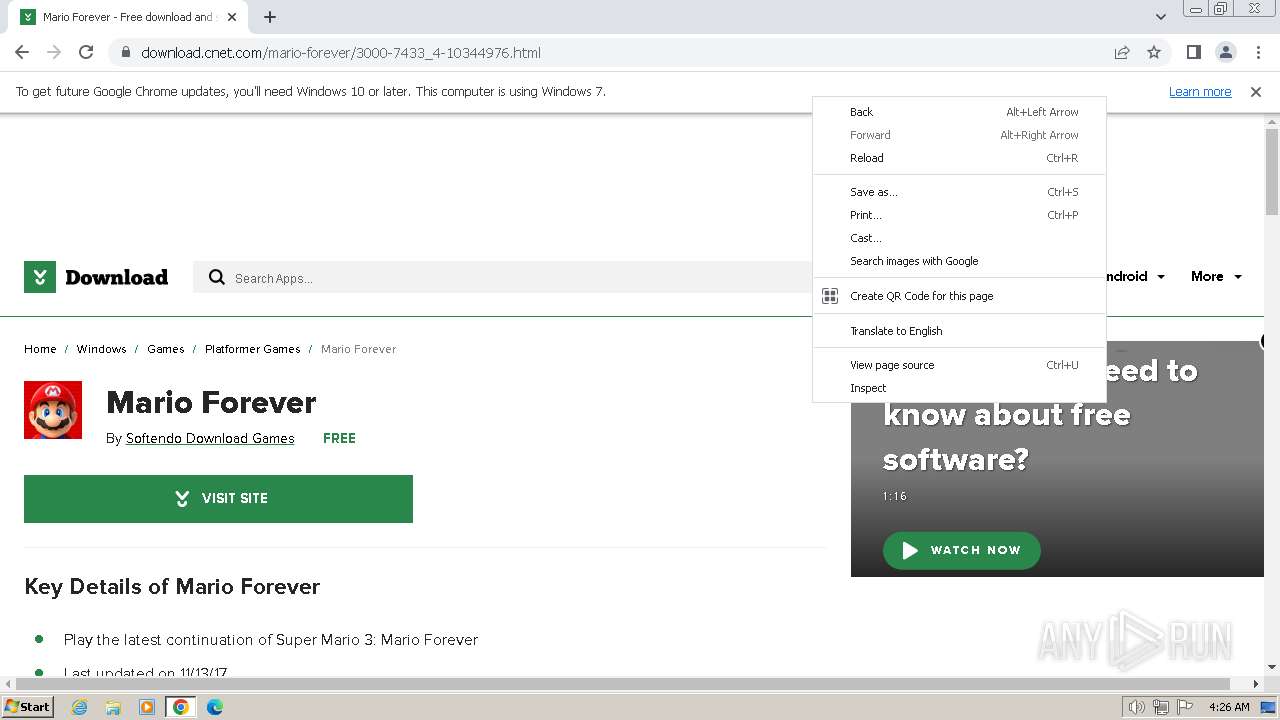Click the WATCH NOW video button

(961, 550)
